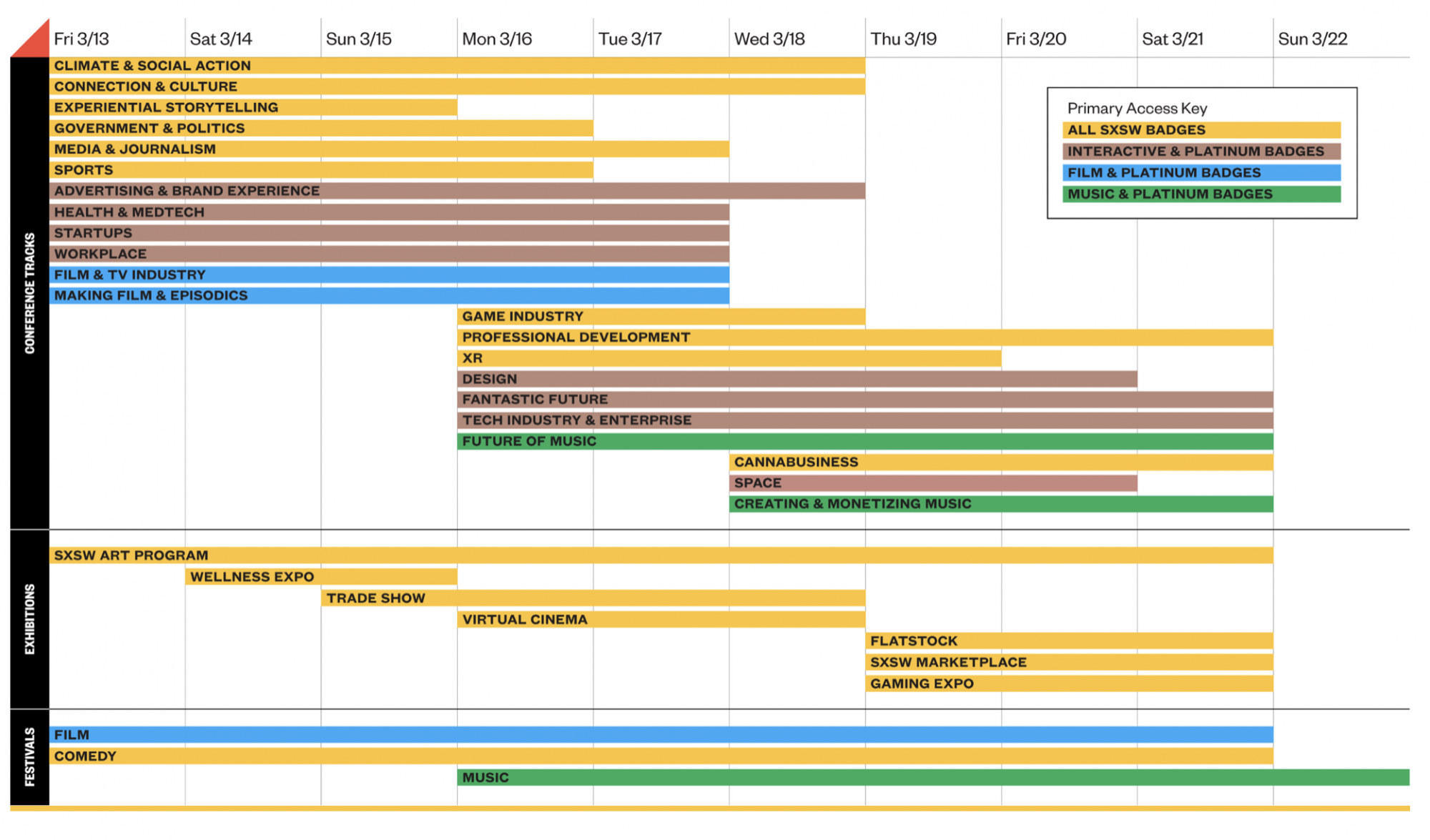Viewport: 1430px width, 840px height.
Task: Select the Conference Tracks section label
Action: (30, 293)
